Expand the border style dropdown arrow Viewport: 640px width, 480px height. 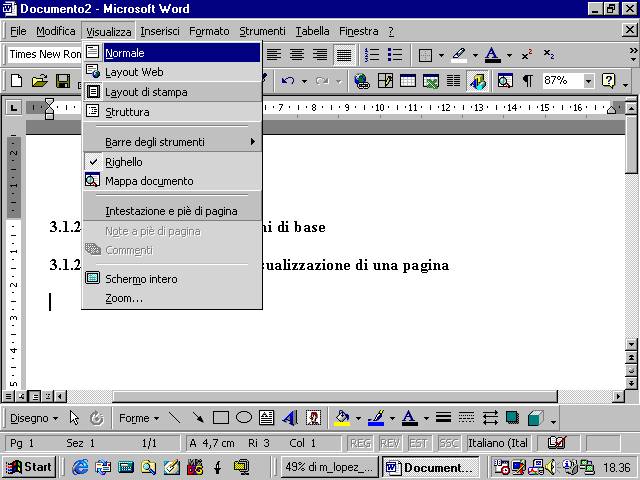coord(441,55)
